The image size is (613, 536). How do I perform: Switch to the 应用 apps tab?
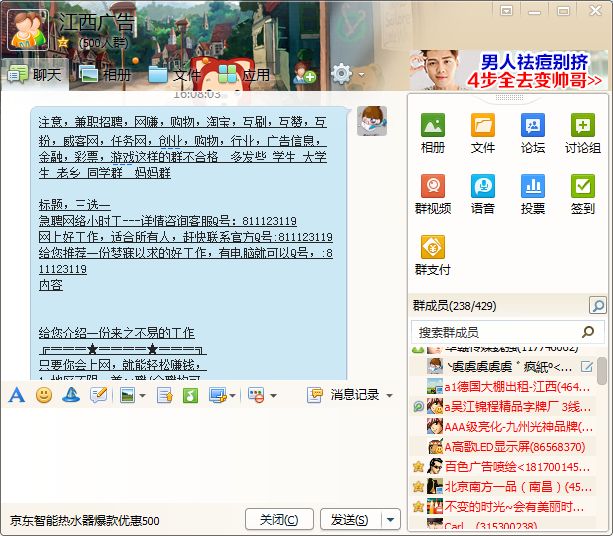point(244,74)
